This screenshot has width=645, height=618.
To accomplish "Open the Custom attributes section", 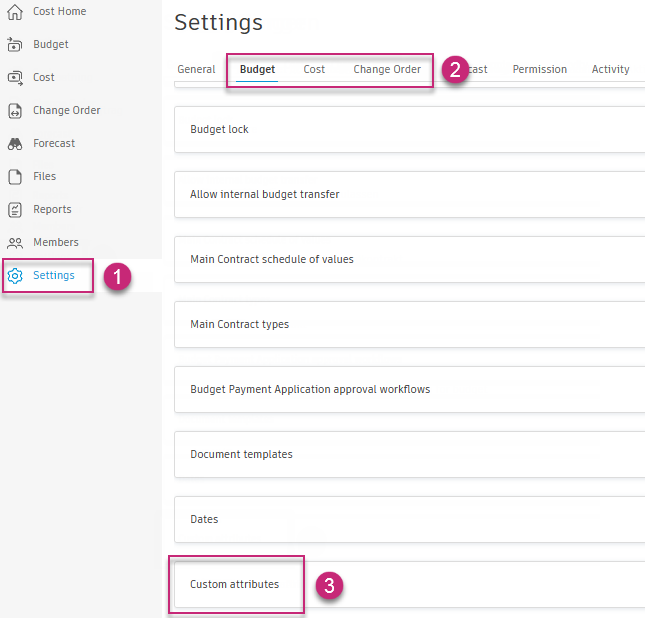I will click(236, 584).
